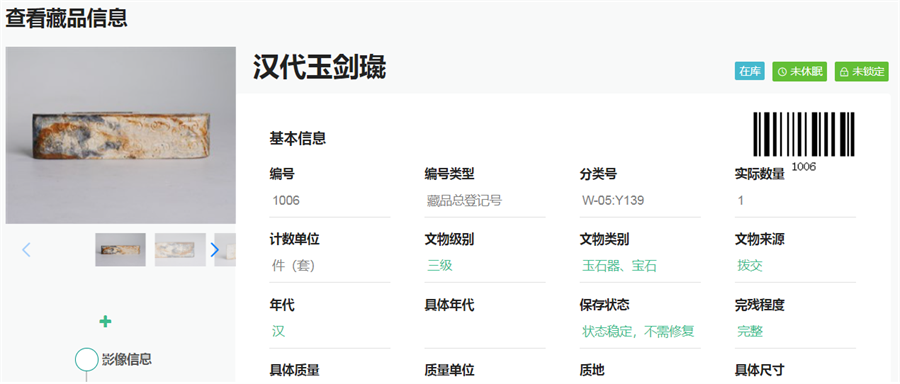Click the 影像信息 label

pyautogui.click(x=127, y=359)
